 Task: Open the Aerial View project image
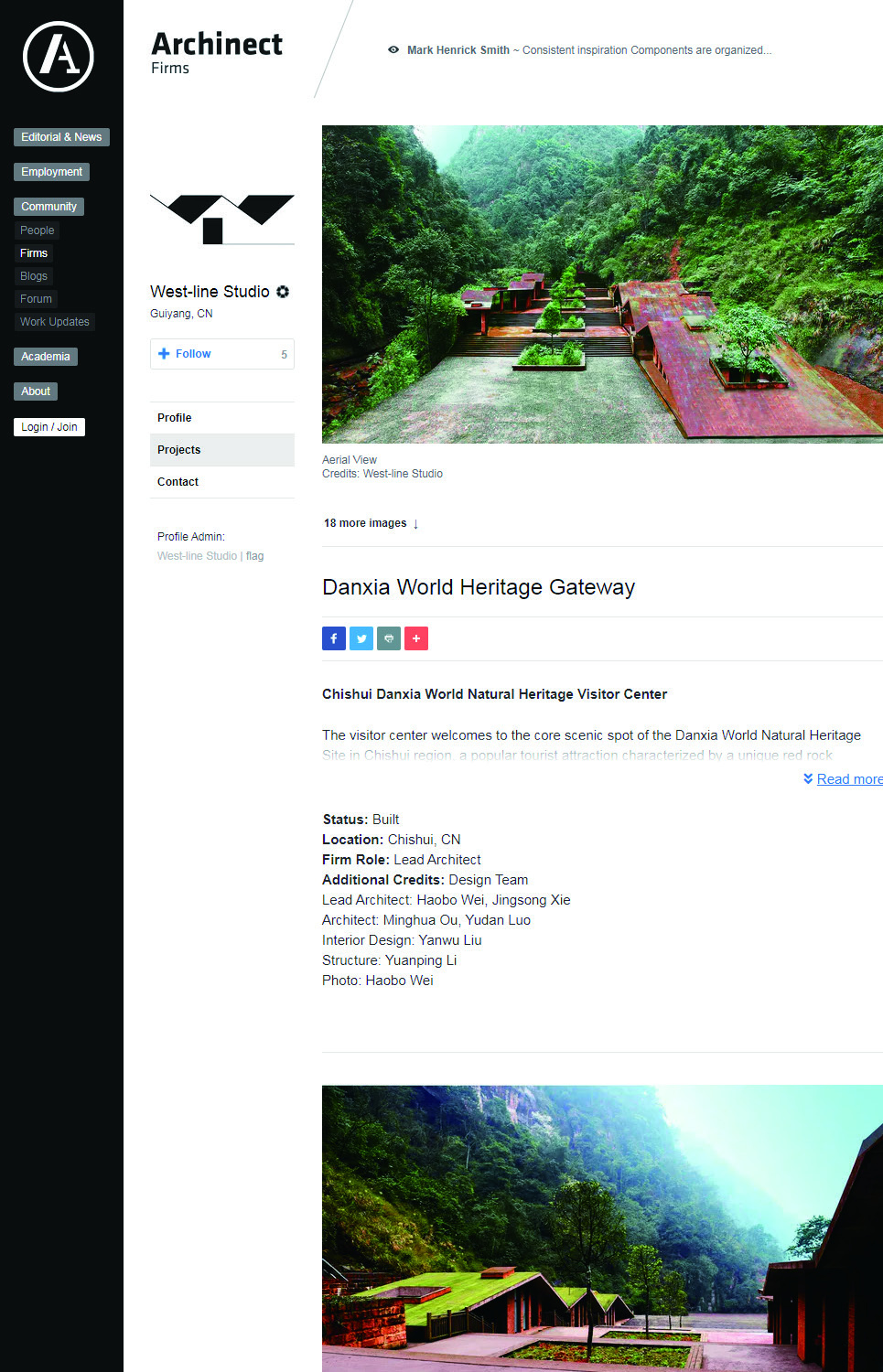602,284
